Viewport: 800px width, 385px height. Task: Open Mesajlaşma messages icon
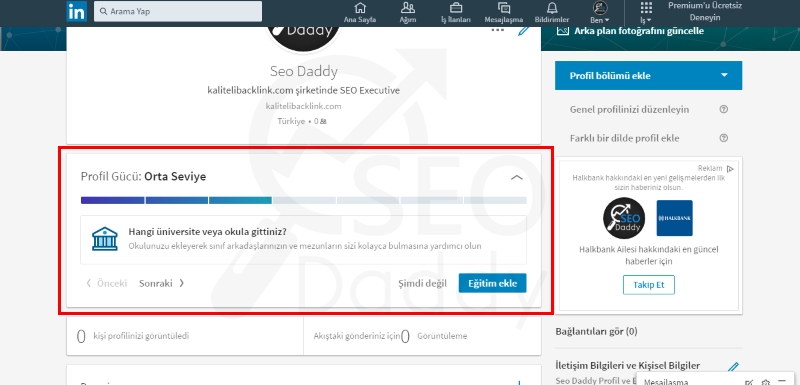point(504,13)
